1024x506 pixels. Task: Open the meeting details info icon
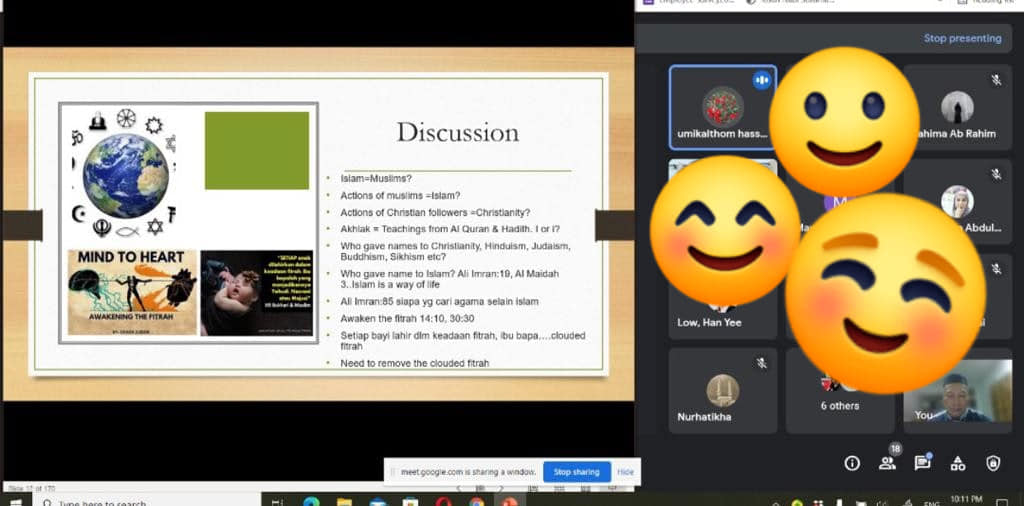click(x=852, y=463)
